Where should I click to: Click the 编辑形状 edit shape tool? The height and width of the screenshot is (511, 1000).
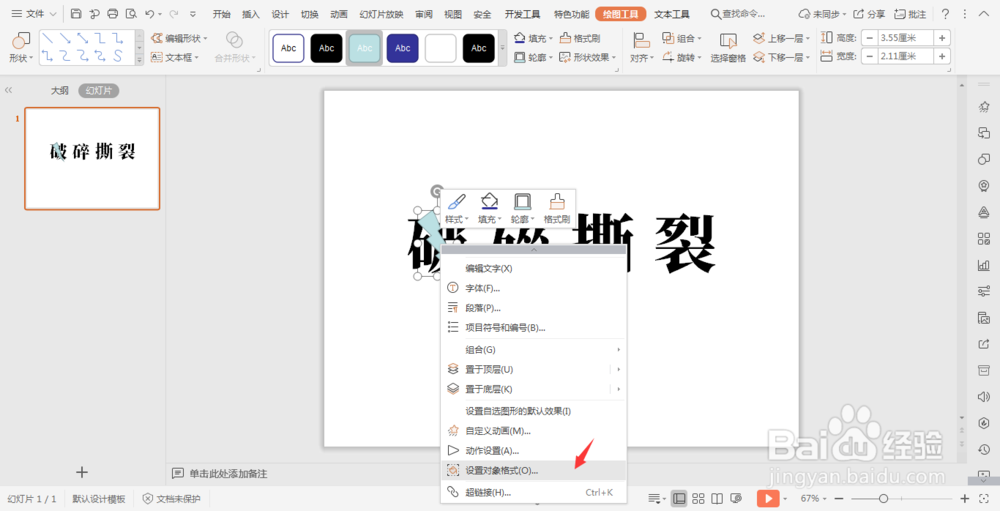point(179,38)
